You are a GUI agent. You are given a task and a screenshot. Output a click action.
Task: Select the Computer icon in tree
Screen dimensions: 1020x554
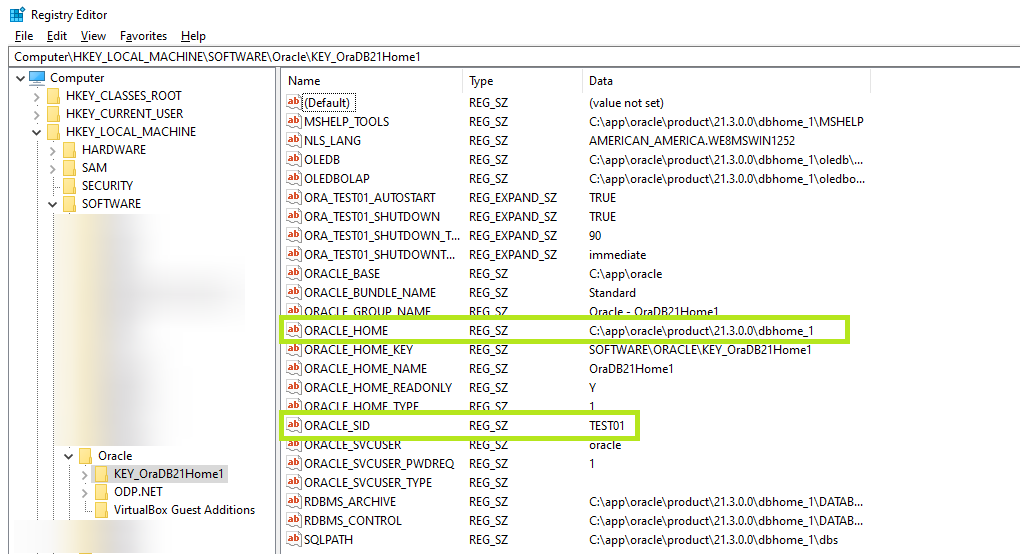pos(37,77)
